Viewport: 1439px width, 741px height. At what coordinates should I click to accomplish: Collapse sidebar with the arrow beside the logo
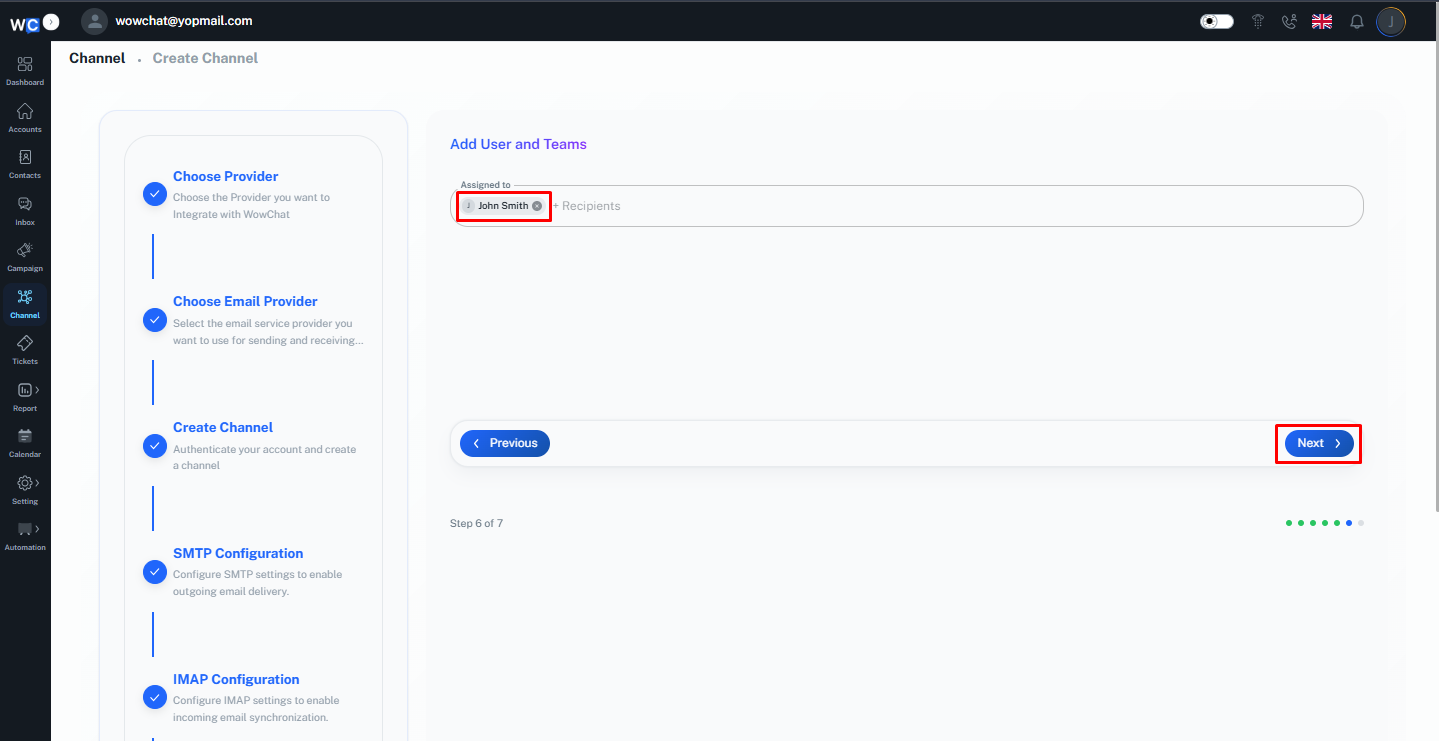(52, 21)
